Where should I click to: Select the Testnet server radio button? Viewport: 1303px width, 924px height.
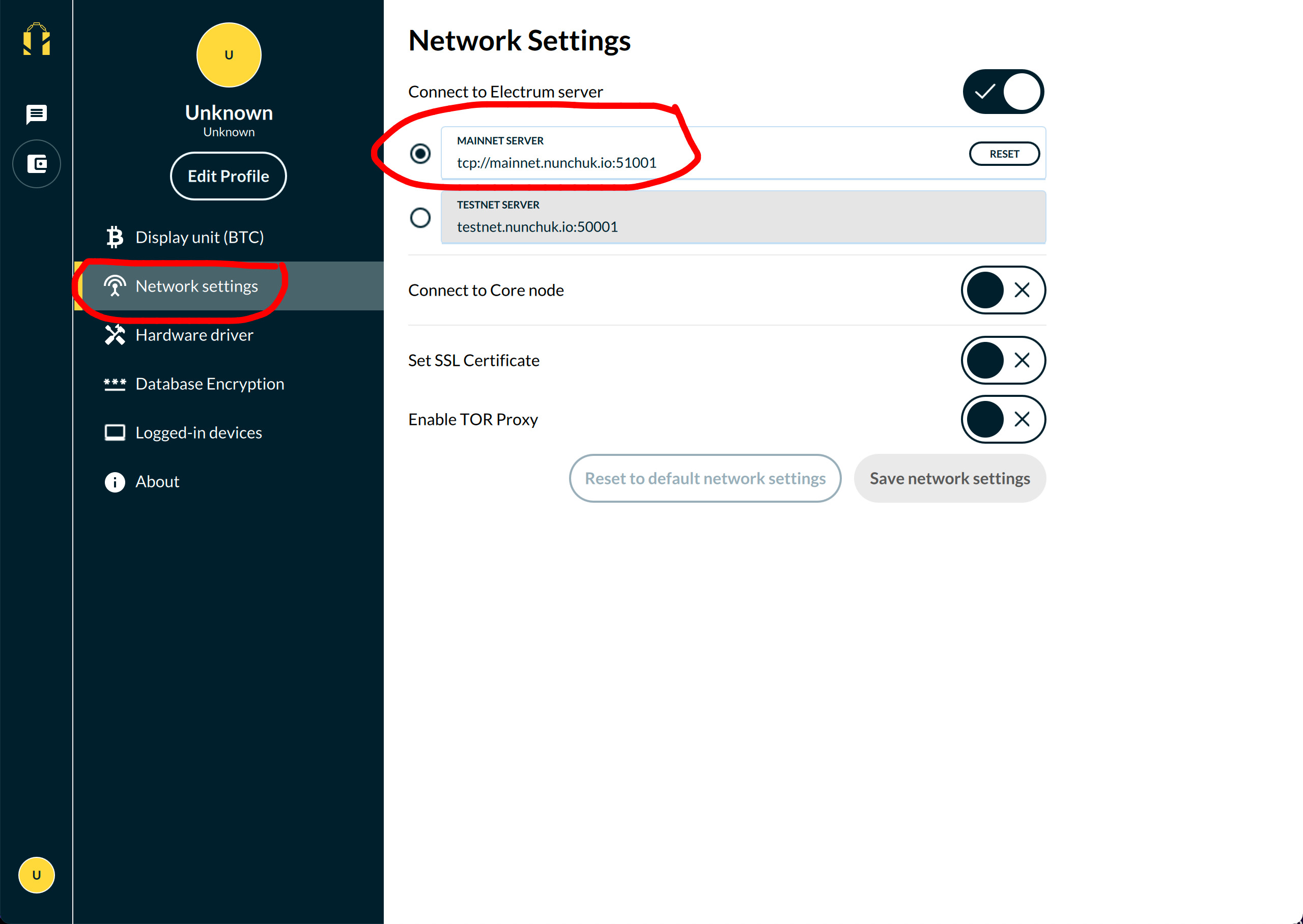coord(420,218)
